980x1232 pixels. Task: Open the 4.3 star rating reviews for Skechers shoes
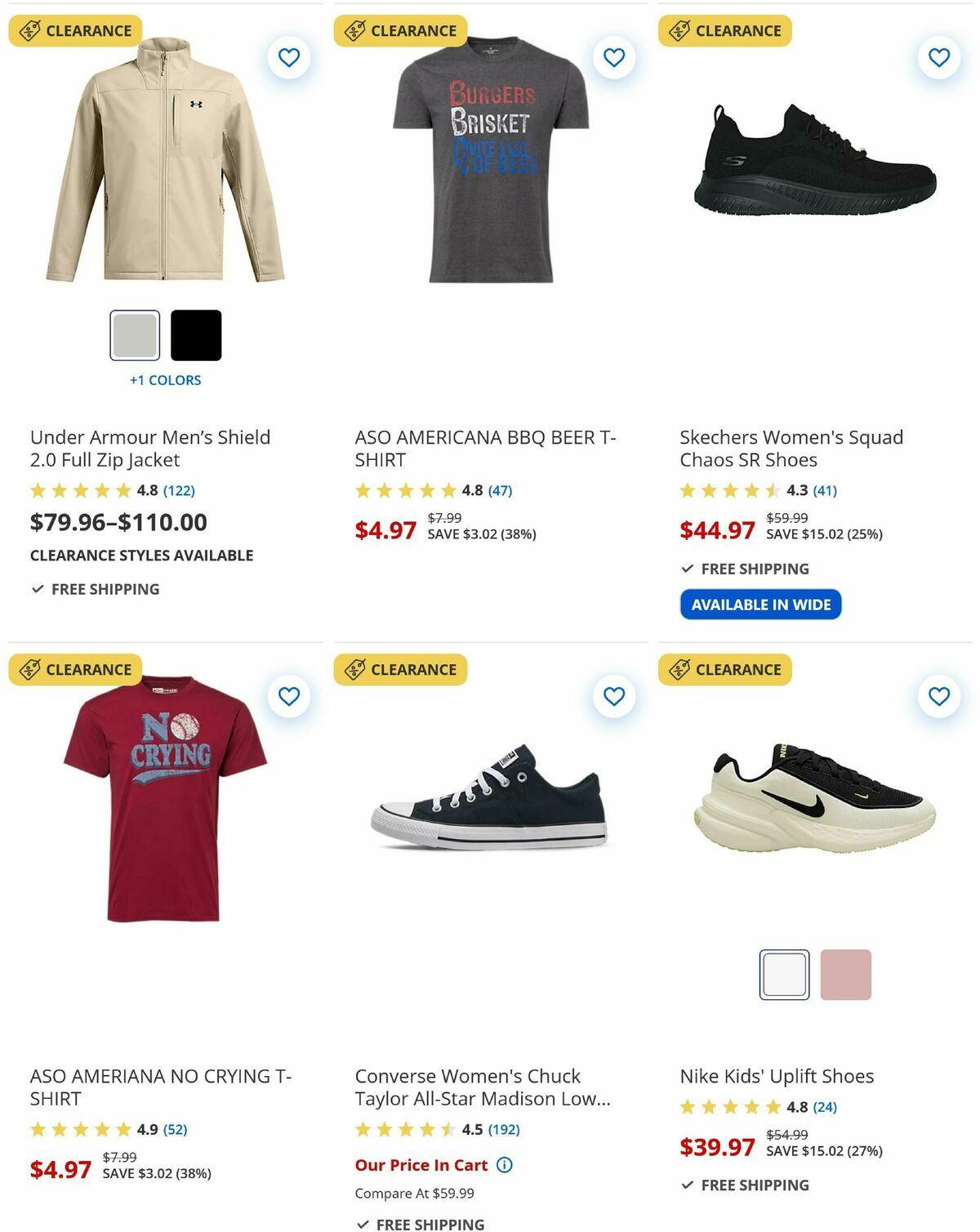click(826, 491)
